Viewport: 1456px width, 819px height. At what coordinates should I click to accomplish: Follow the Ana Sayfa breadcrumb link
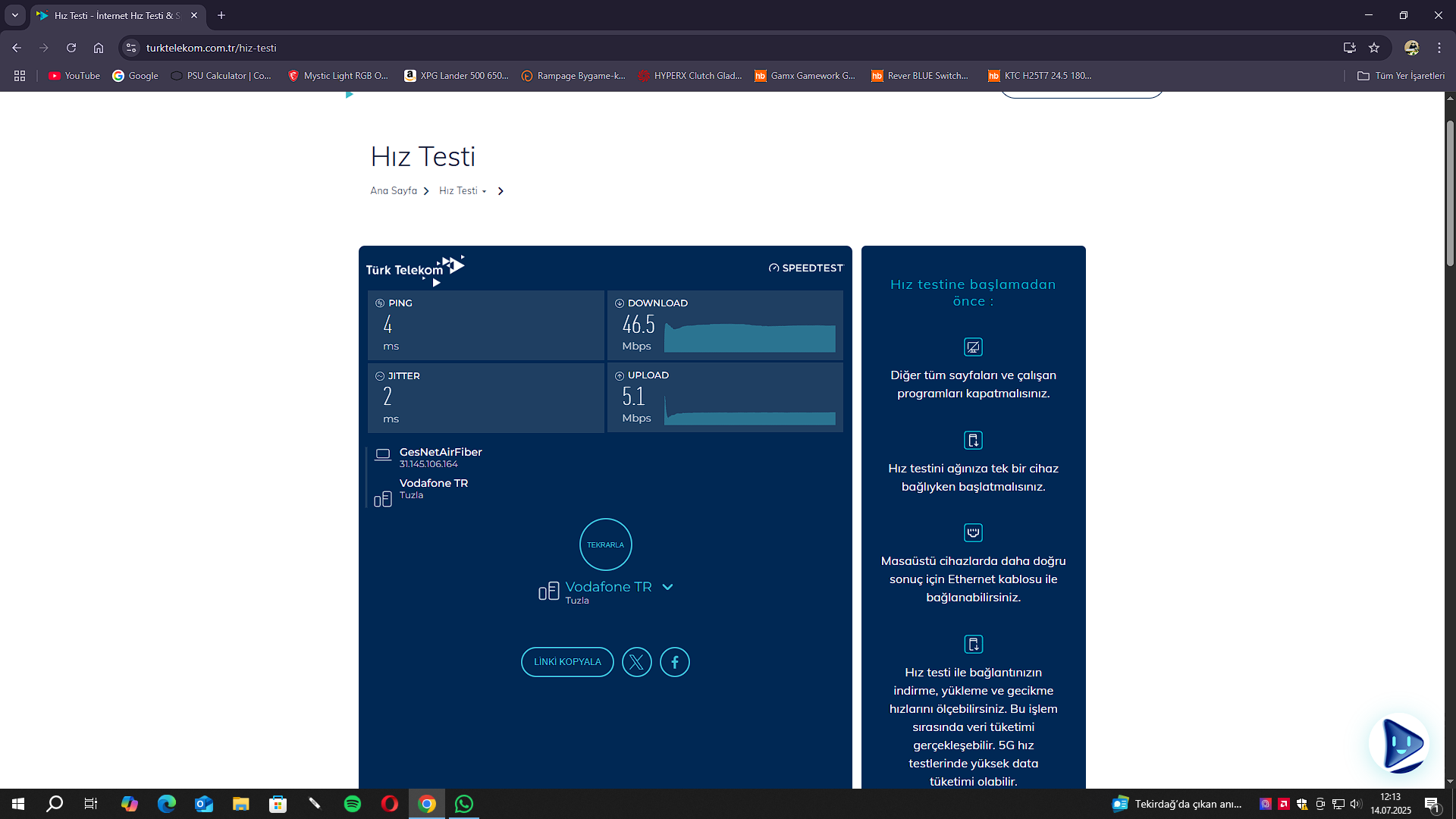(x=393, y=191)
